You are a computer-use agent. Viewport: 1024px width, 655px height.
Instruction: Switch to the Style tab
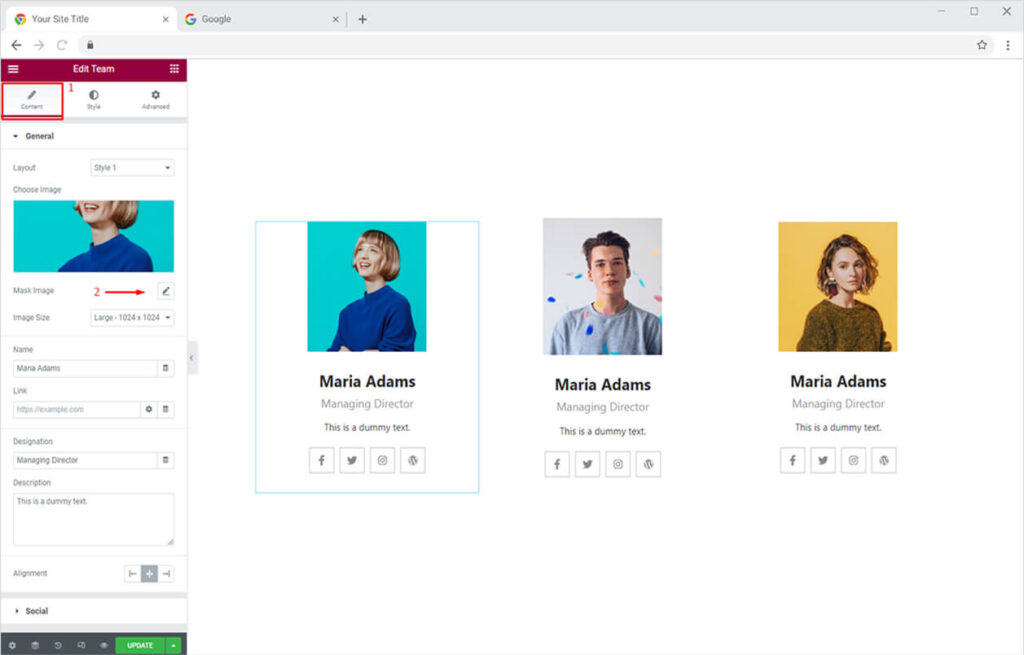click(x=94, y=99)
